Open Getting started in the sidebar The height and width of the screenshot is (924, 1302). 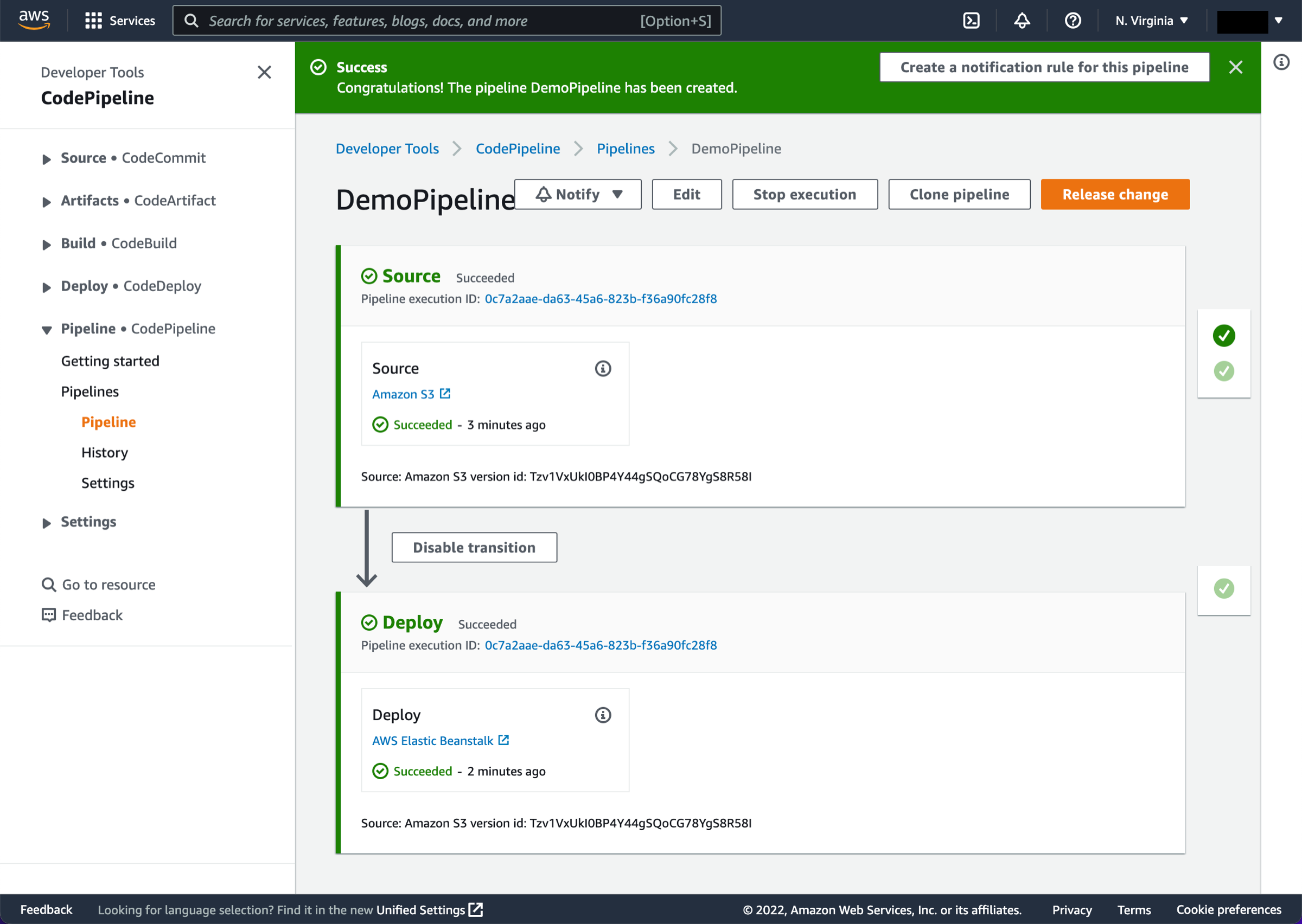pos(110,361)
